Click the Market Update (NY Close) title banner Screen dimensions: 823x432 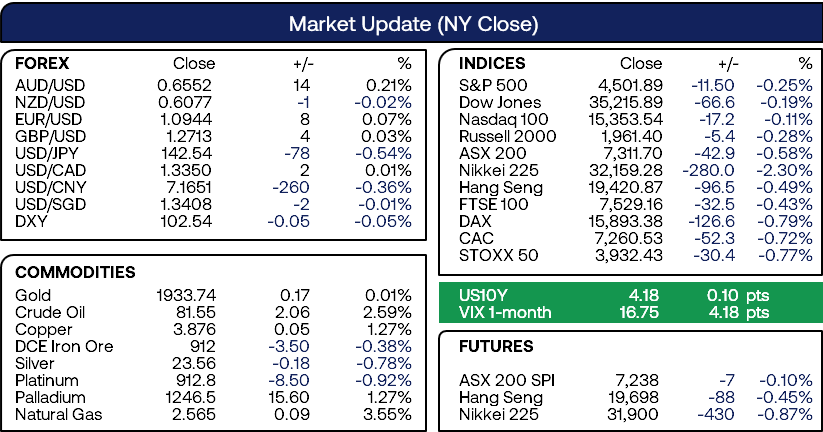[412, 23]
